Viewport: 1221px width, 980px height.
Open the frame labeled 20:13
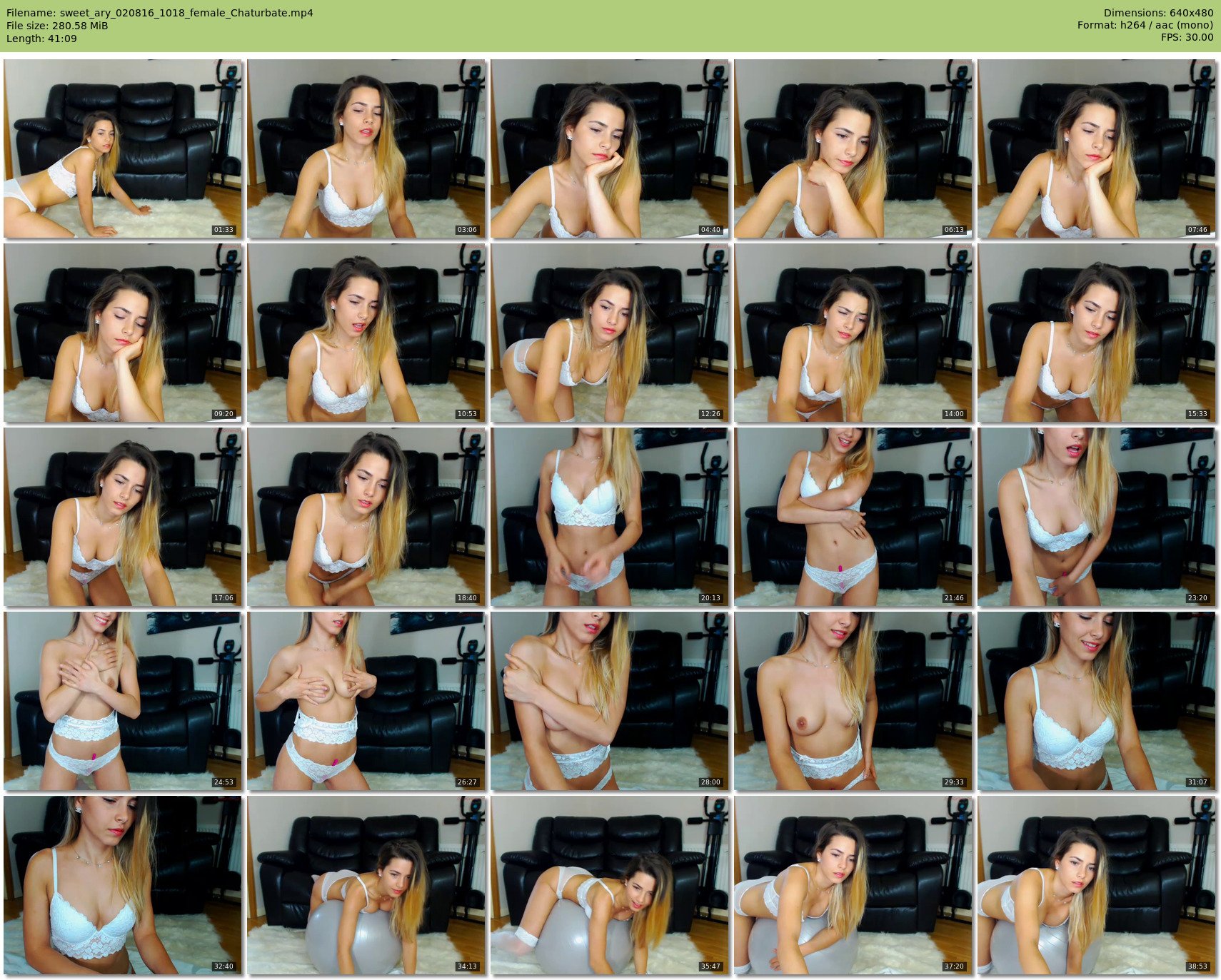[x=610, y=517]
